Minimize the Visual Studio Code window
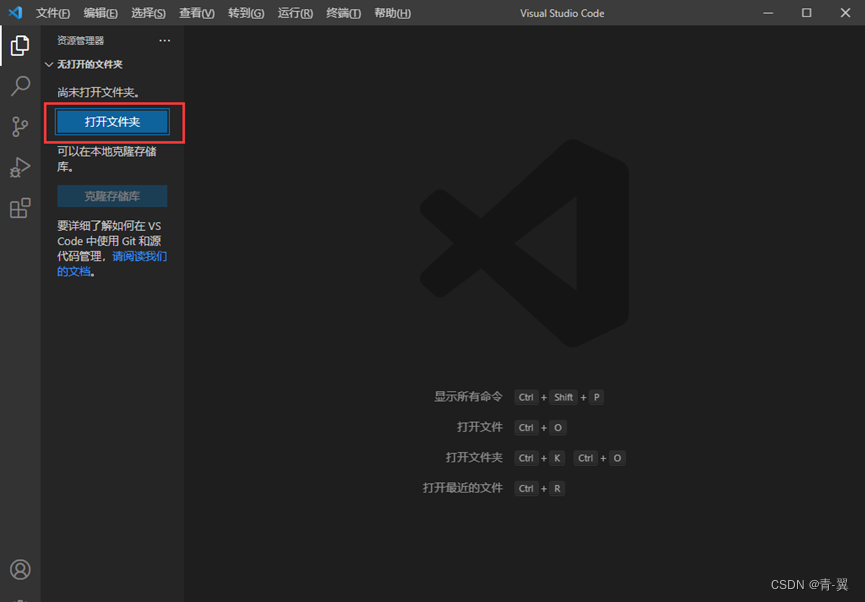The image size is (865, 602). [768, 13]
